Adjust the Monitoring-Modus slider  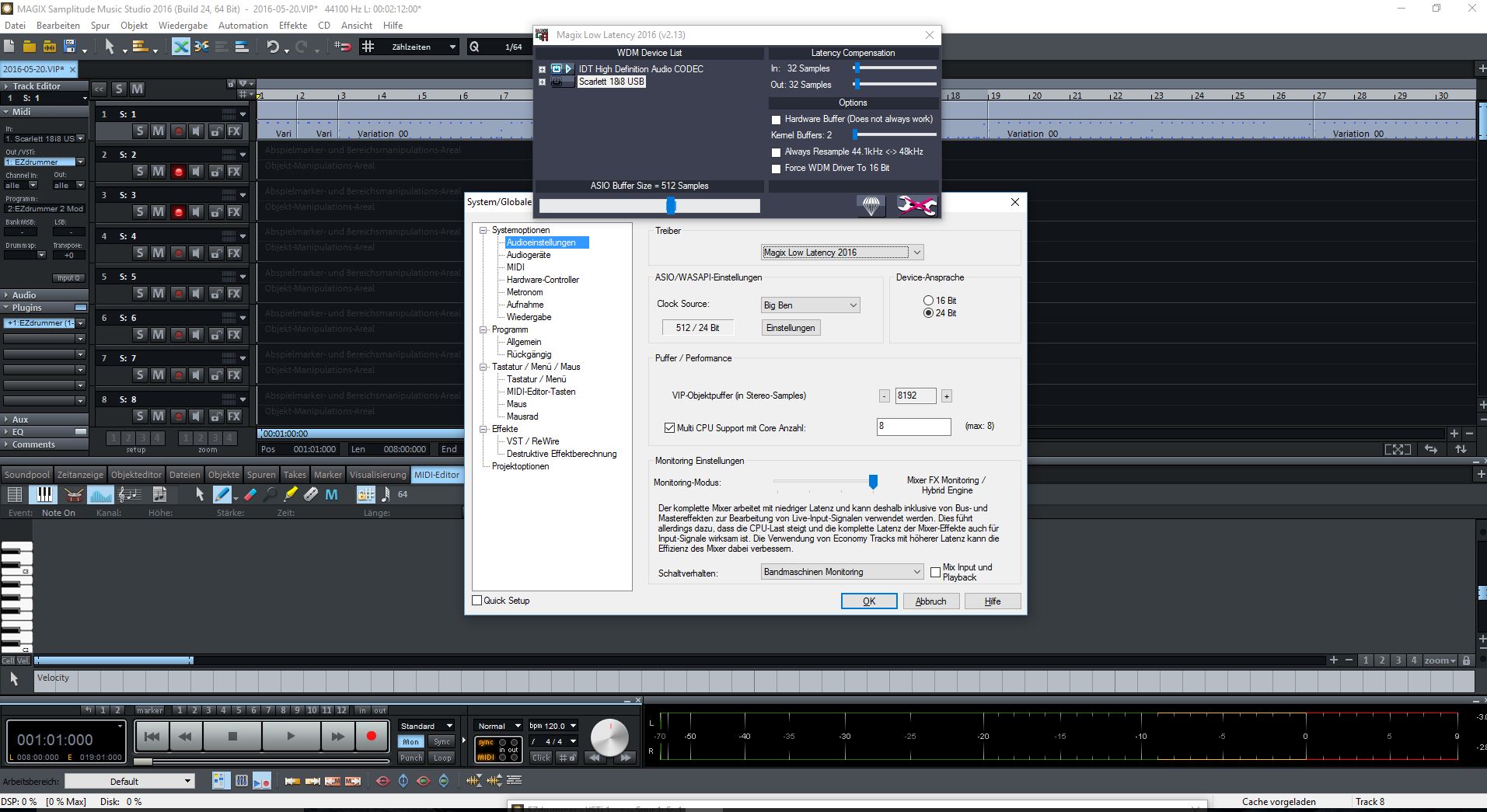873,483
